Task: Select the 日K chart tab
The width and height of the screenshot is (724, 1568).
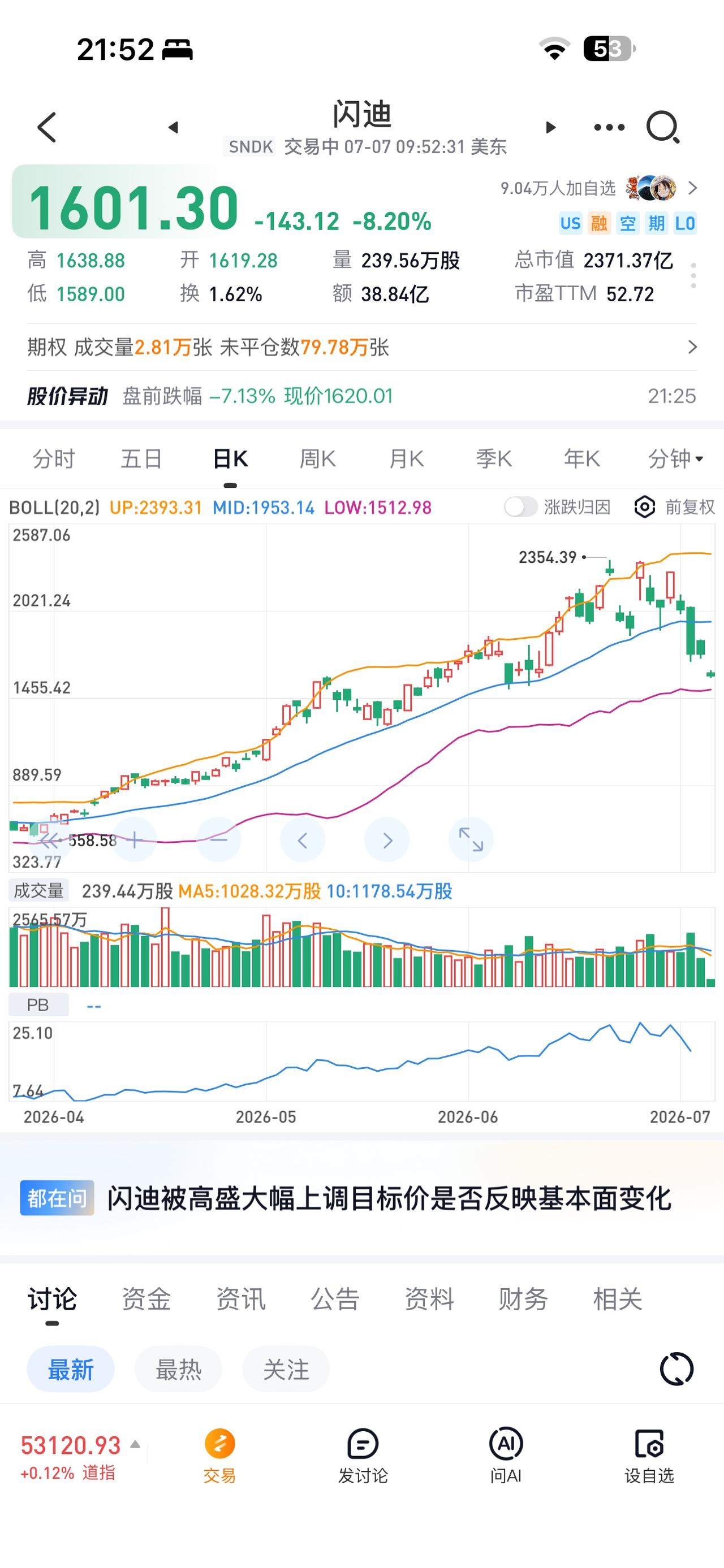Action: tap(230, 458)
